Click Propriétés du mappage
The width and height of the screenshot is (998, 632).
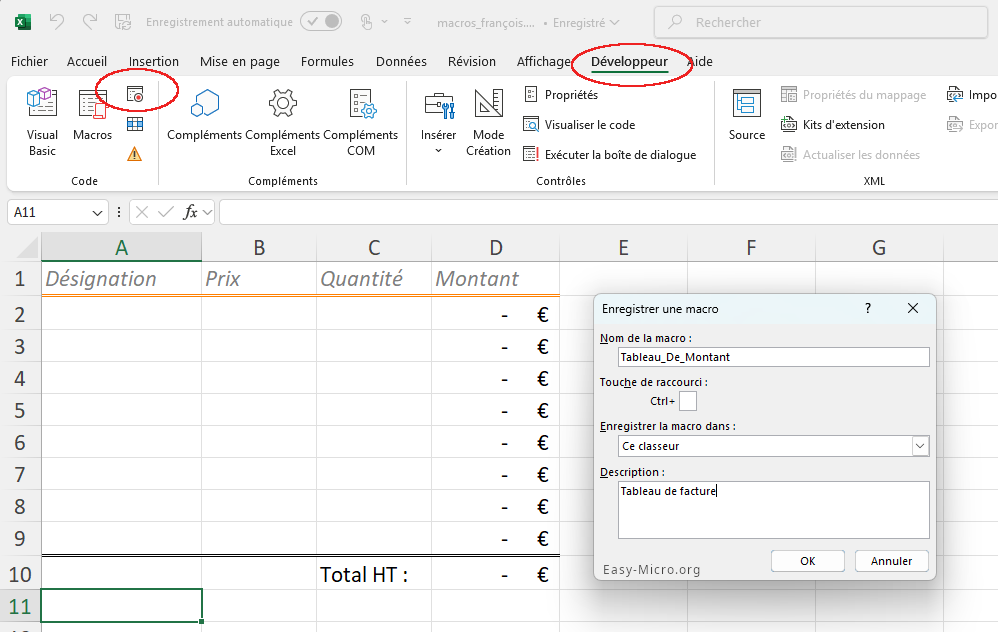tap(854, 95)
